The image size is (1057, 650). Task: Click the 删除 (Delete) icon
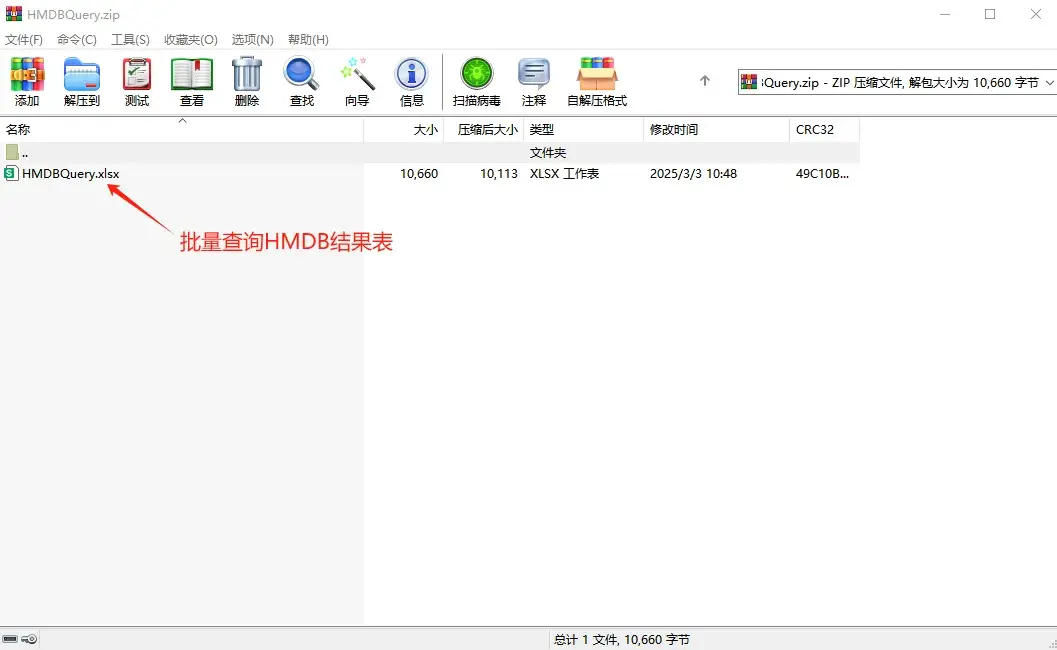[x=246, y=80]
